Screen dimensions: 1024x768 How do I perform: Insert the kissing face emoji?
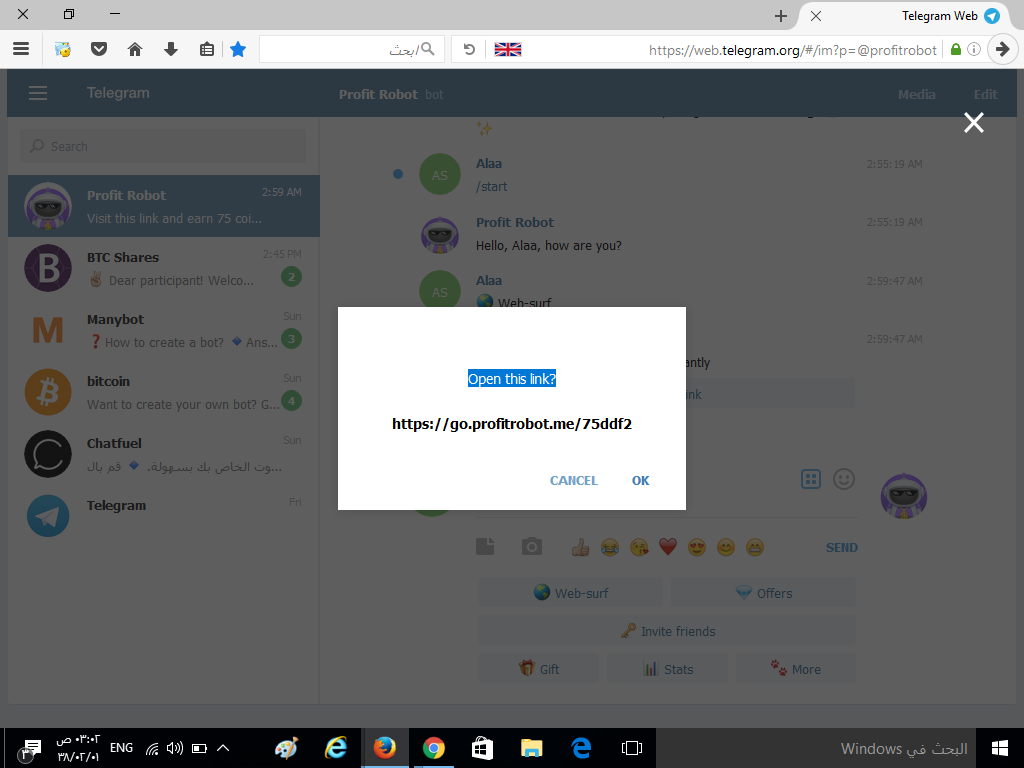coord(639,547)
